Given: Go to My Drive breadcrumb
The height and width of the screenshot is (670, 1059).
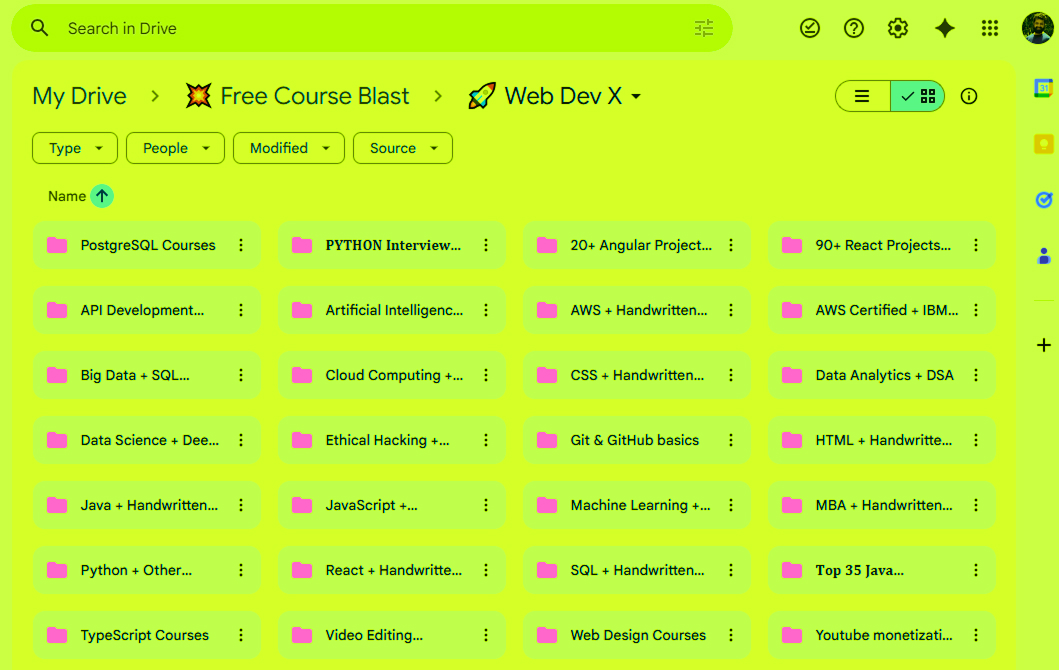Looking at the screenshot, I should coord(80,97).
